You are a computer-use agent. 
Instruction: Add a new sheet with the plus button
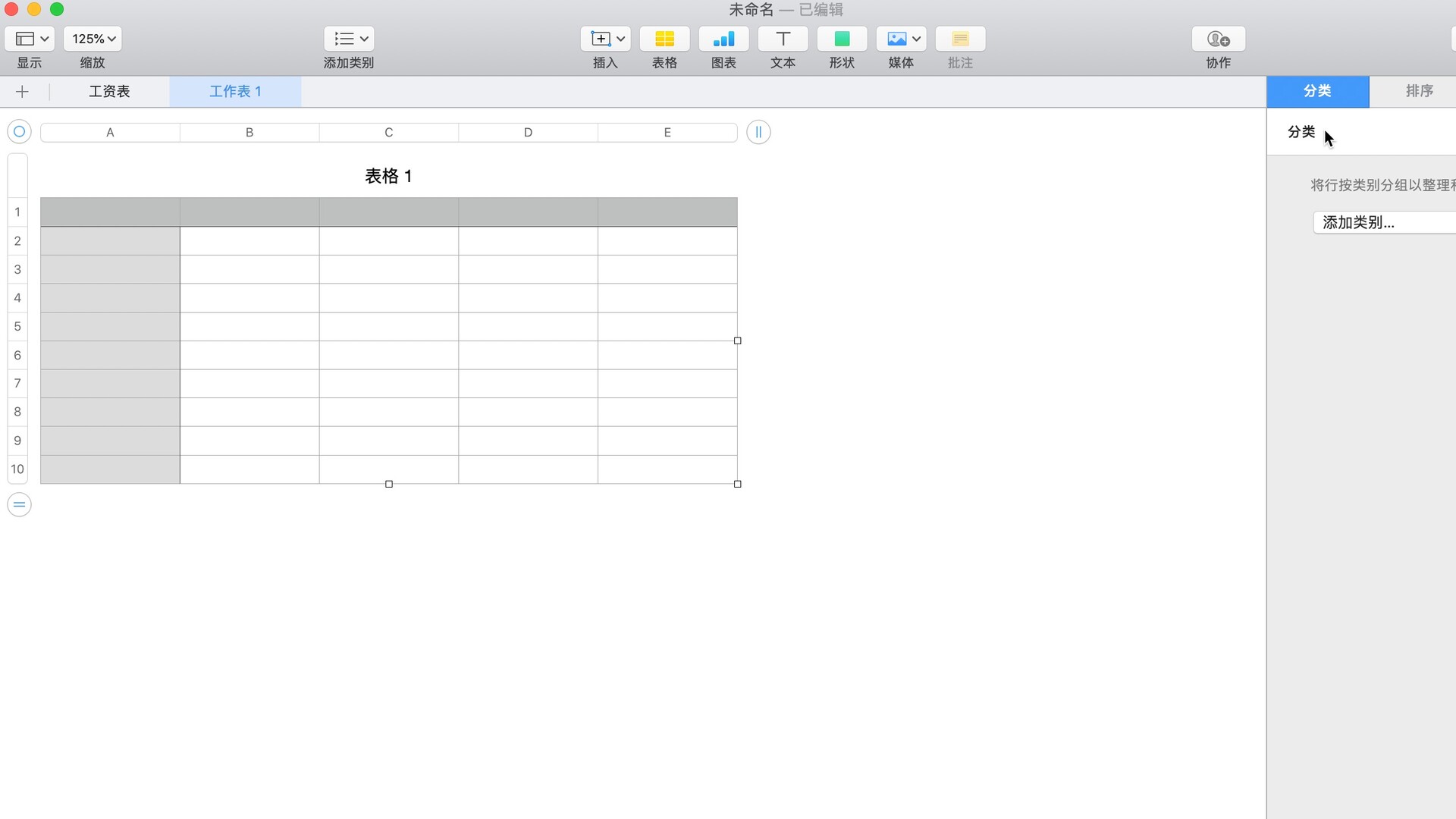[x=22, y=91]
